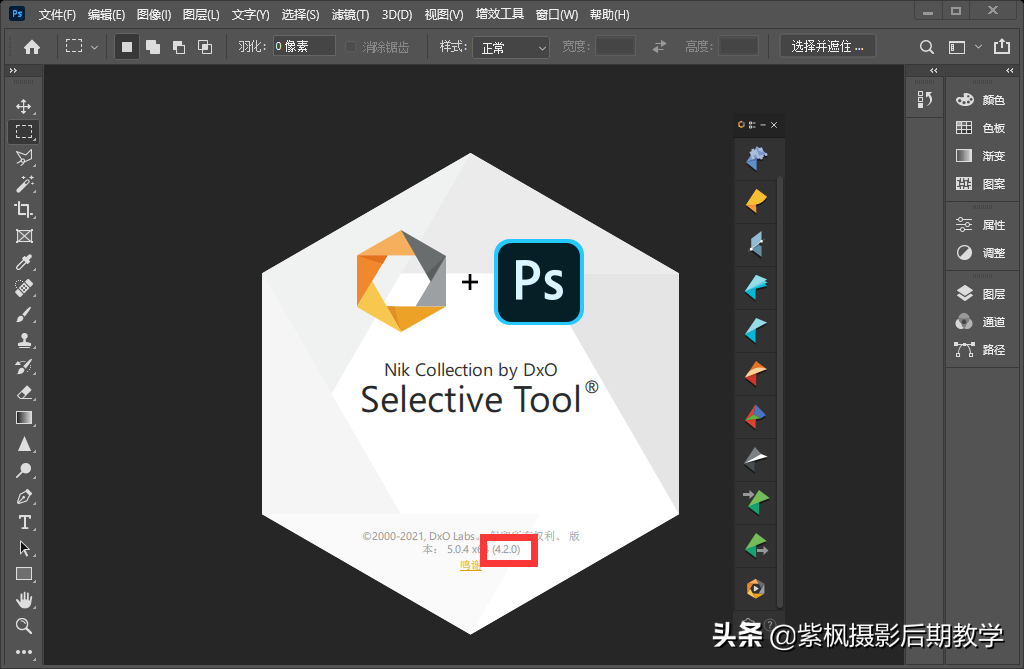Image resolution: width=1024 pixels, height=669 pixels.
Task: Select the Eyedropper tool
Action: pyautogui.click(x=24, y=262)
